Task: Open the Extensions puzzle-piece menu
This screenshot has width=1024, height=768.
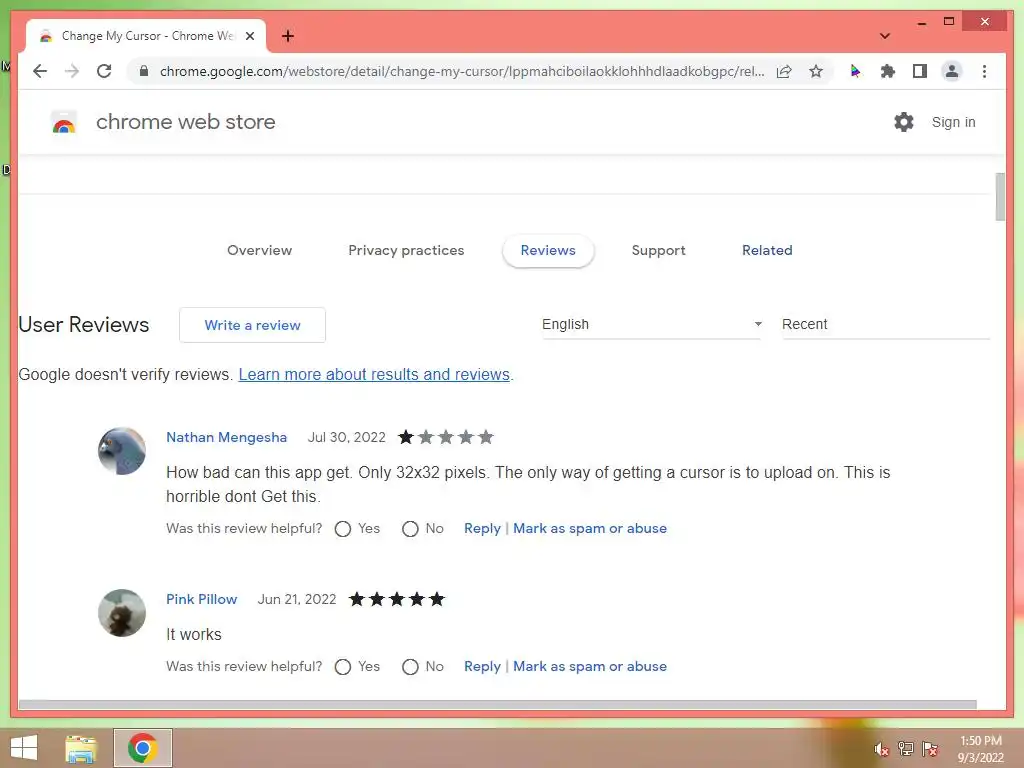Action: point(888,71)
